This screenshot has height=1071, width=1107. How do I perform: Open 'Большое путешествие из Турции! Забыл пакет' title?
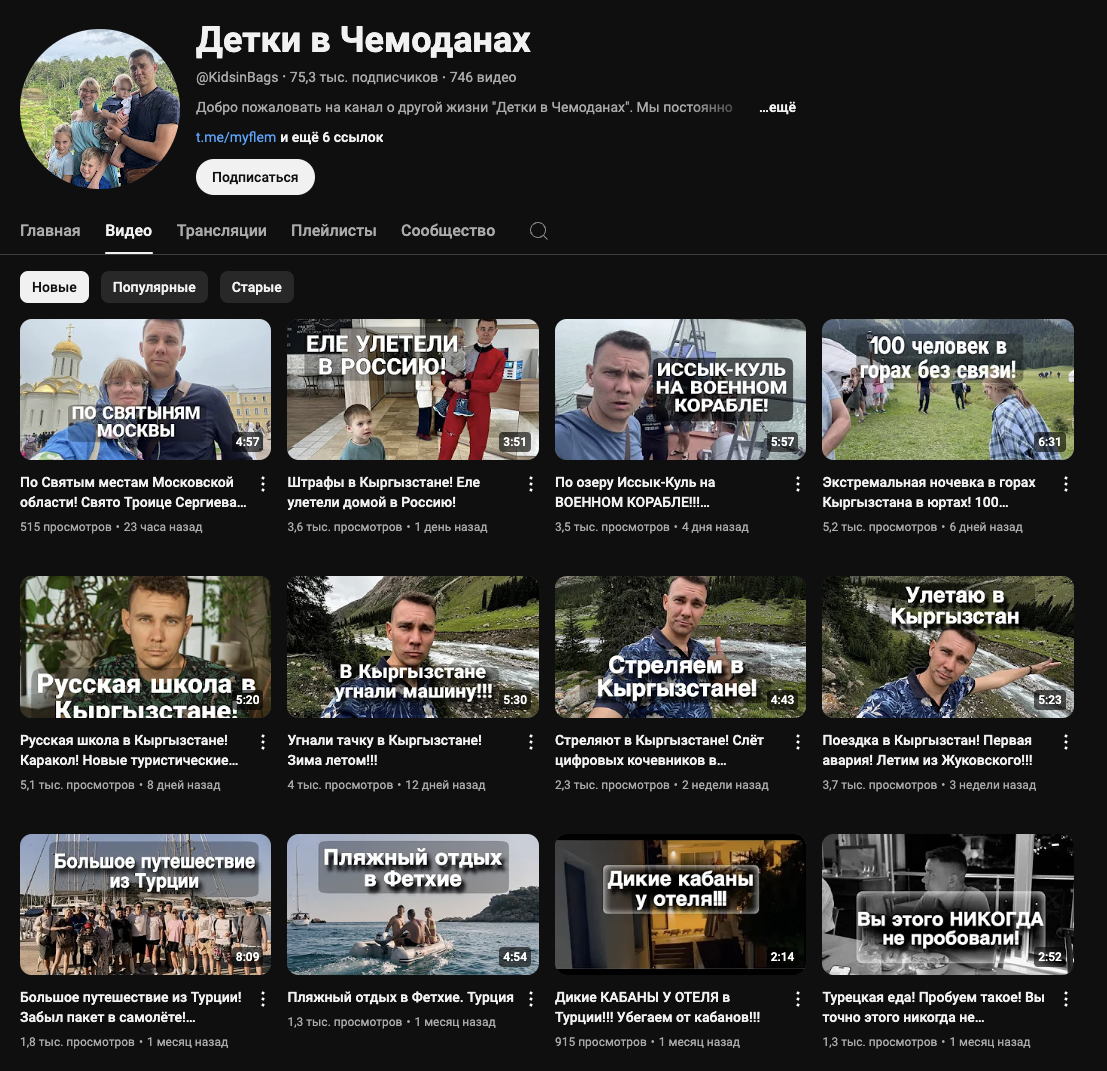point(131,1007)
